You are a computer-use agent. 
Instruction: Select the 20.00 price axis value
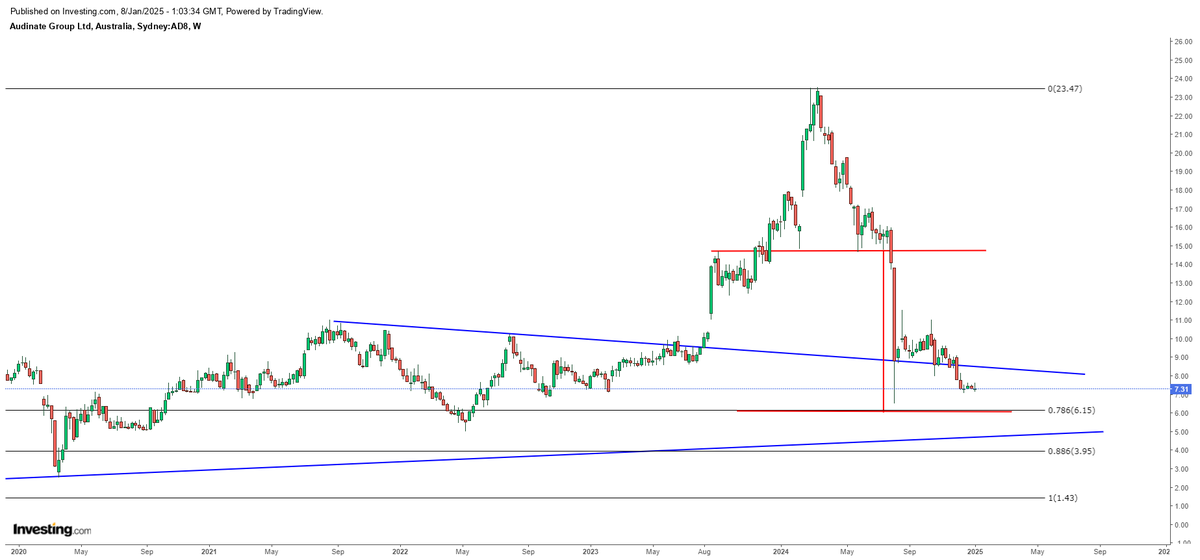point(1182,153)
